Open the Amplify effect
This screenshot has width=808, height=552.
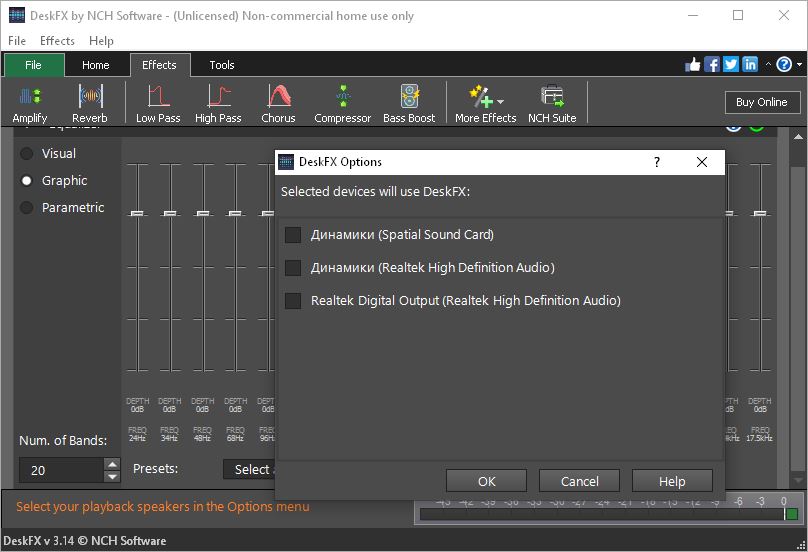pos(30,104)
